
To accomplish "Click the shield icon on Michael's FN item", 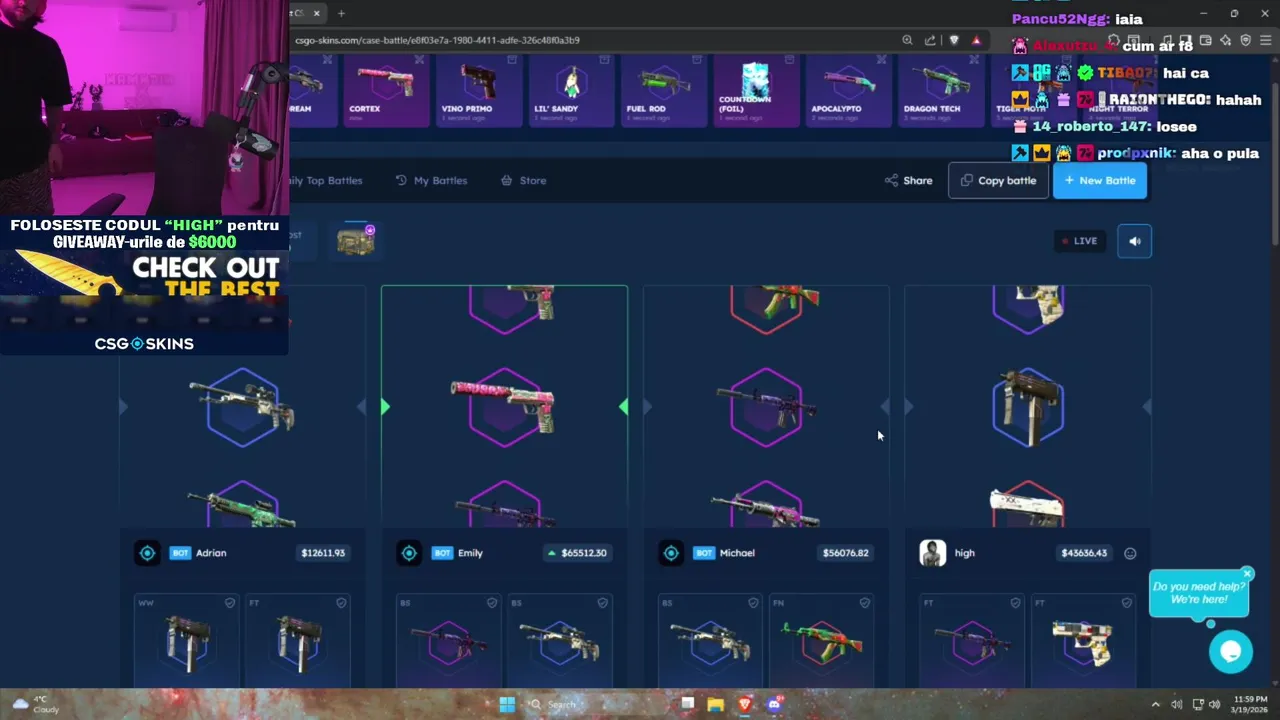I will [x=865, y=603].
